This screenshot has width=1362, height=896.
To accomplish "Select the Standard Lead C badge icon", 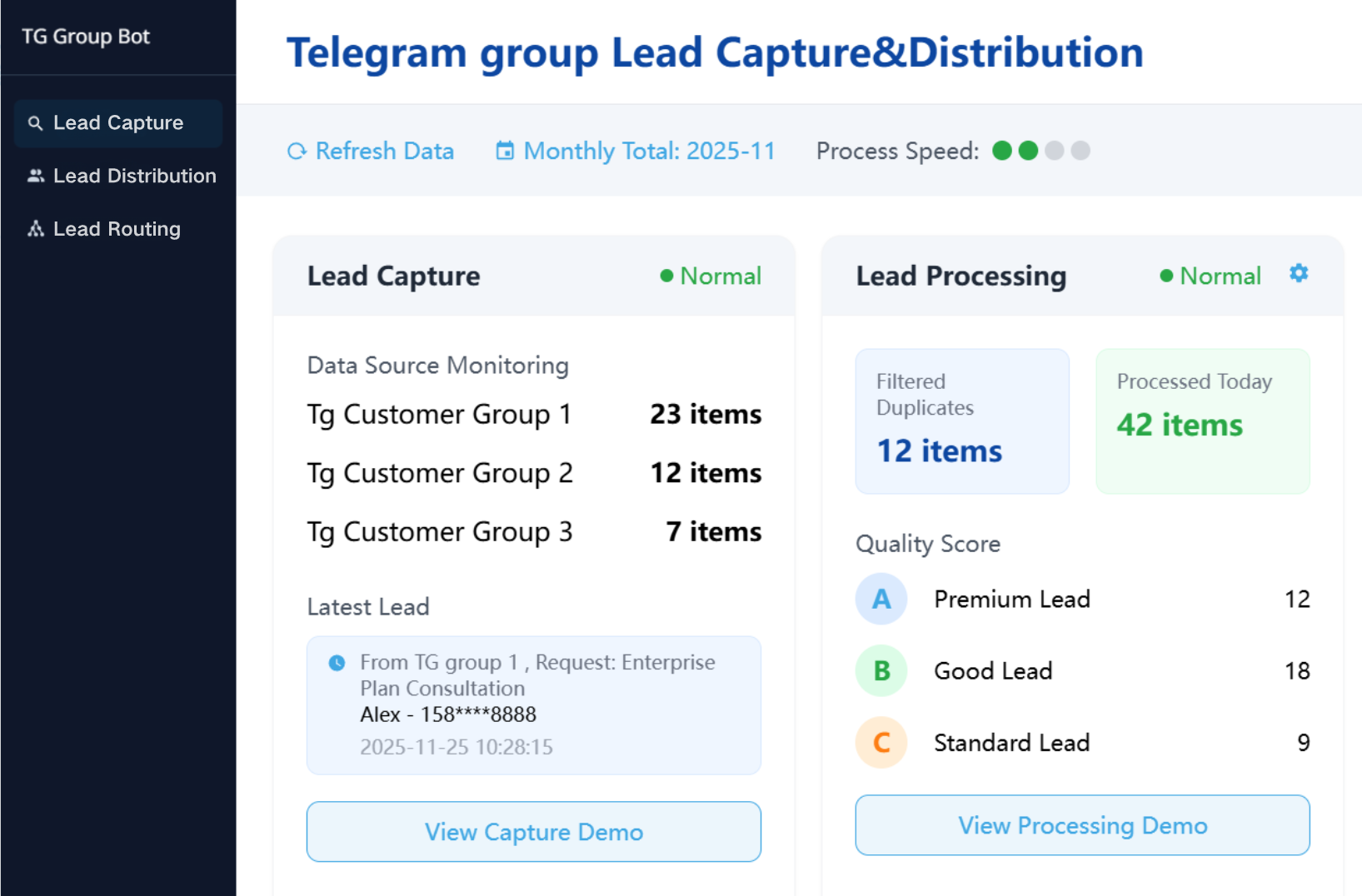I will [x=881, y=743].
